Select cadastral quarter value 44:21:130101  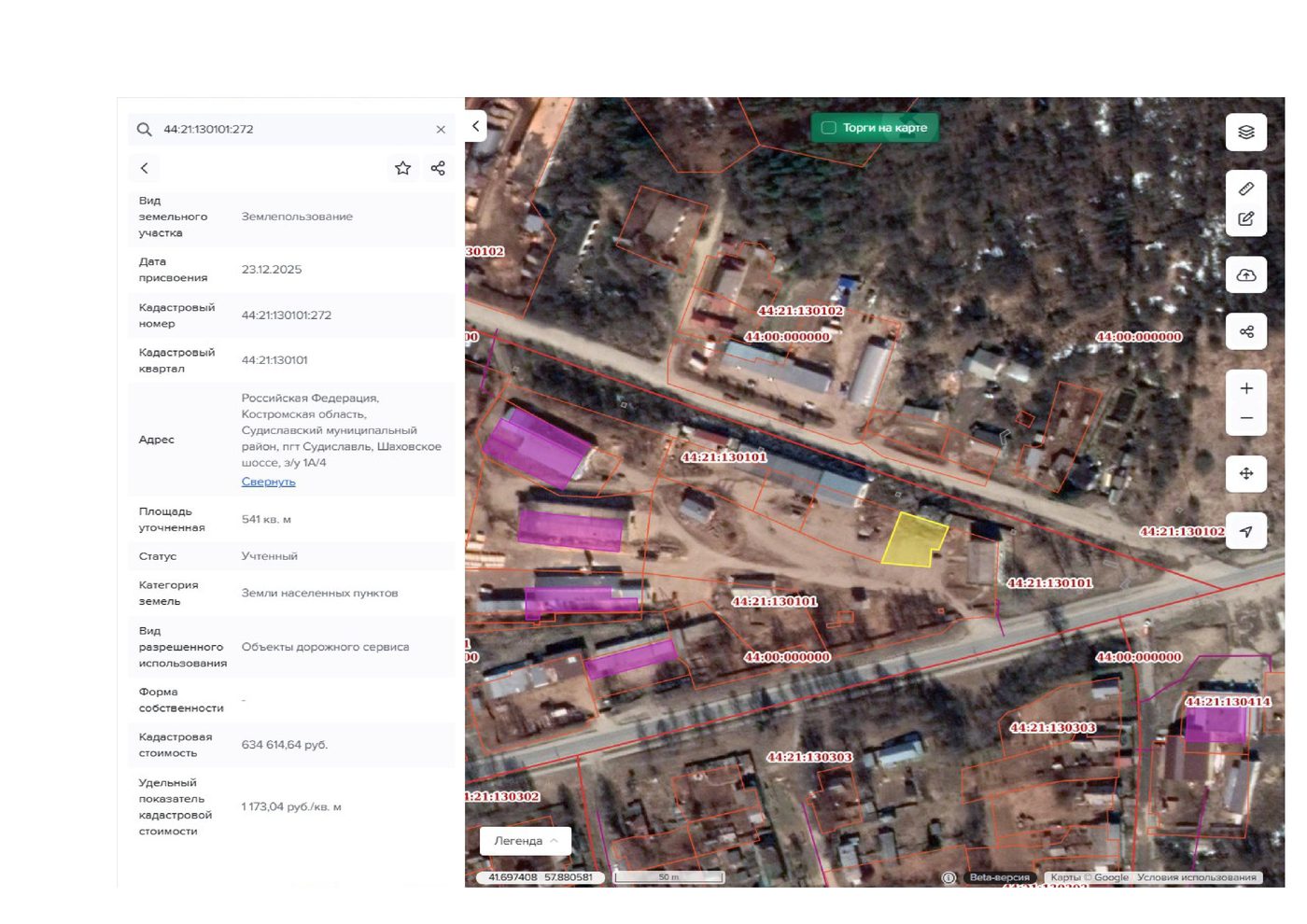pos(274,360)
